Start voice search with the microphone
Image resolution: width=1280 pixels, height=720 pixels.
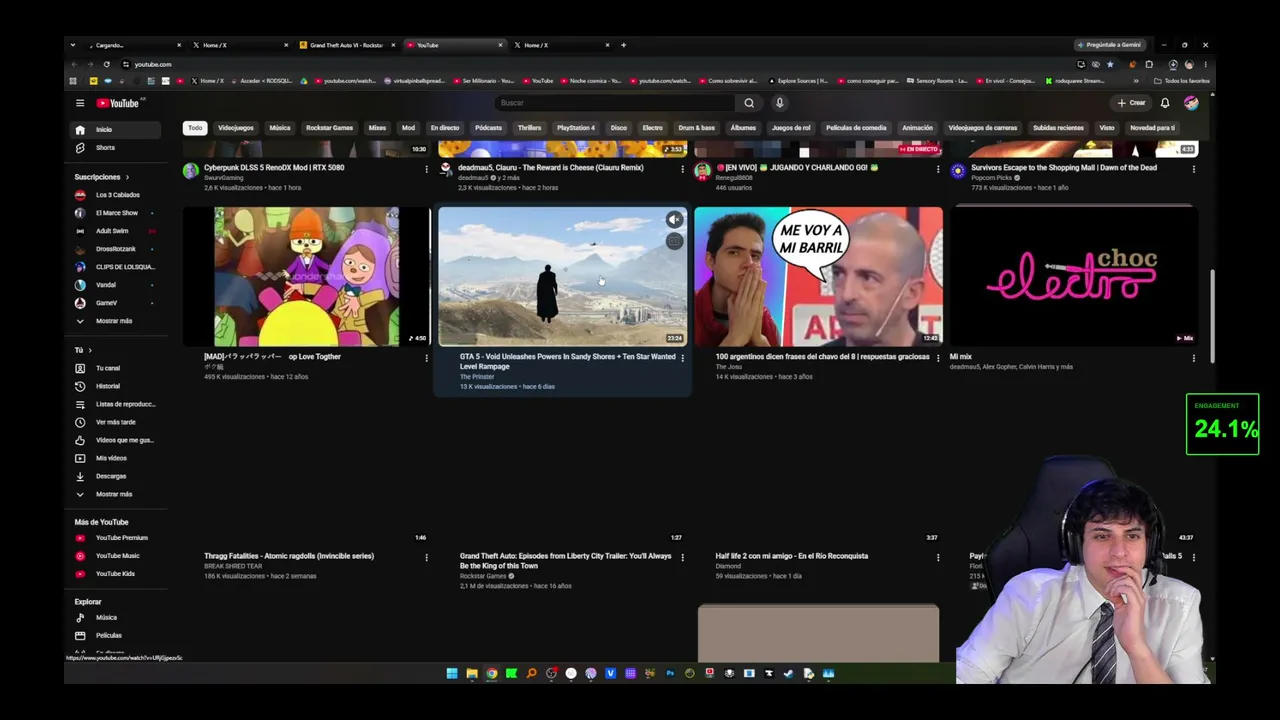tap(780, 103)
